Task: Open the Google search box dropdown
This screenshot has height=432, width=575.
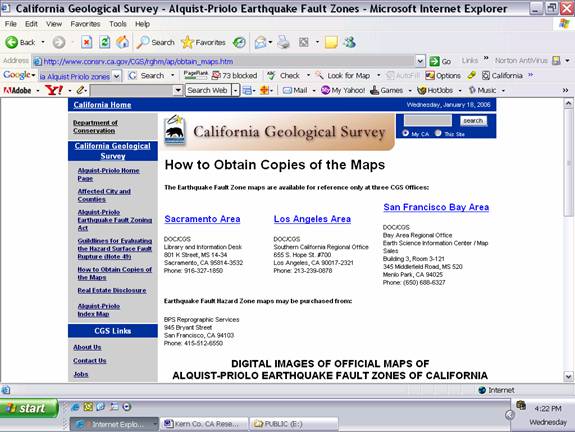Action: coord(117,76)
